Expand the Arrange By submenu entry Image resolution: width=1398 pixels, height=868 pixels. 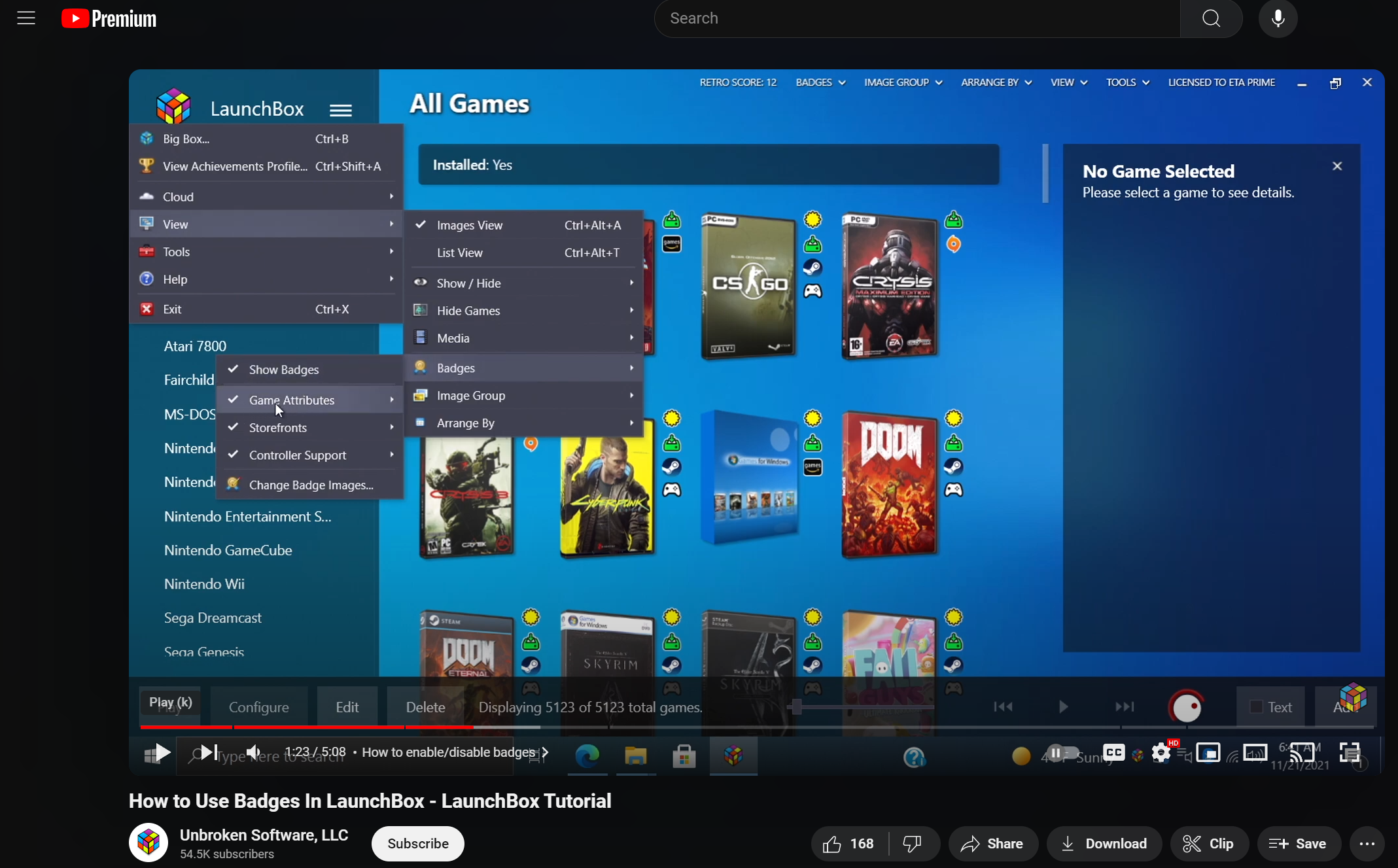click(523, 423)
